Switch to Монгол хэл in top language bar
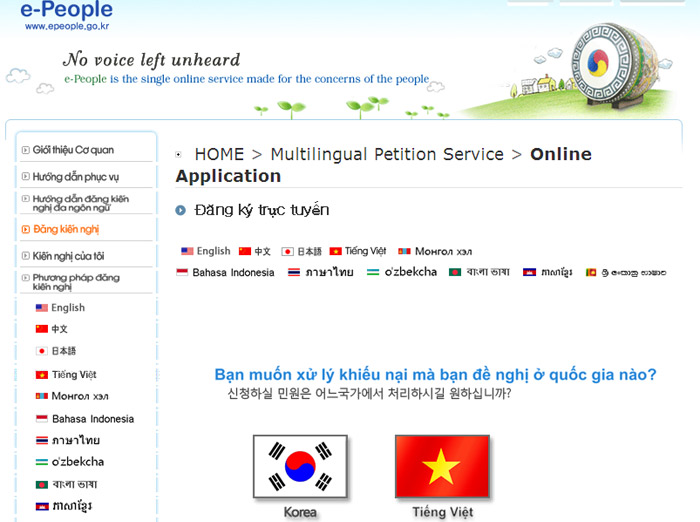 [x=443, y=251]
